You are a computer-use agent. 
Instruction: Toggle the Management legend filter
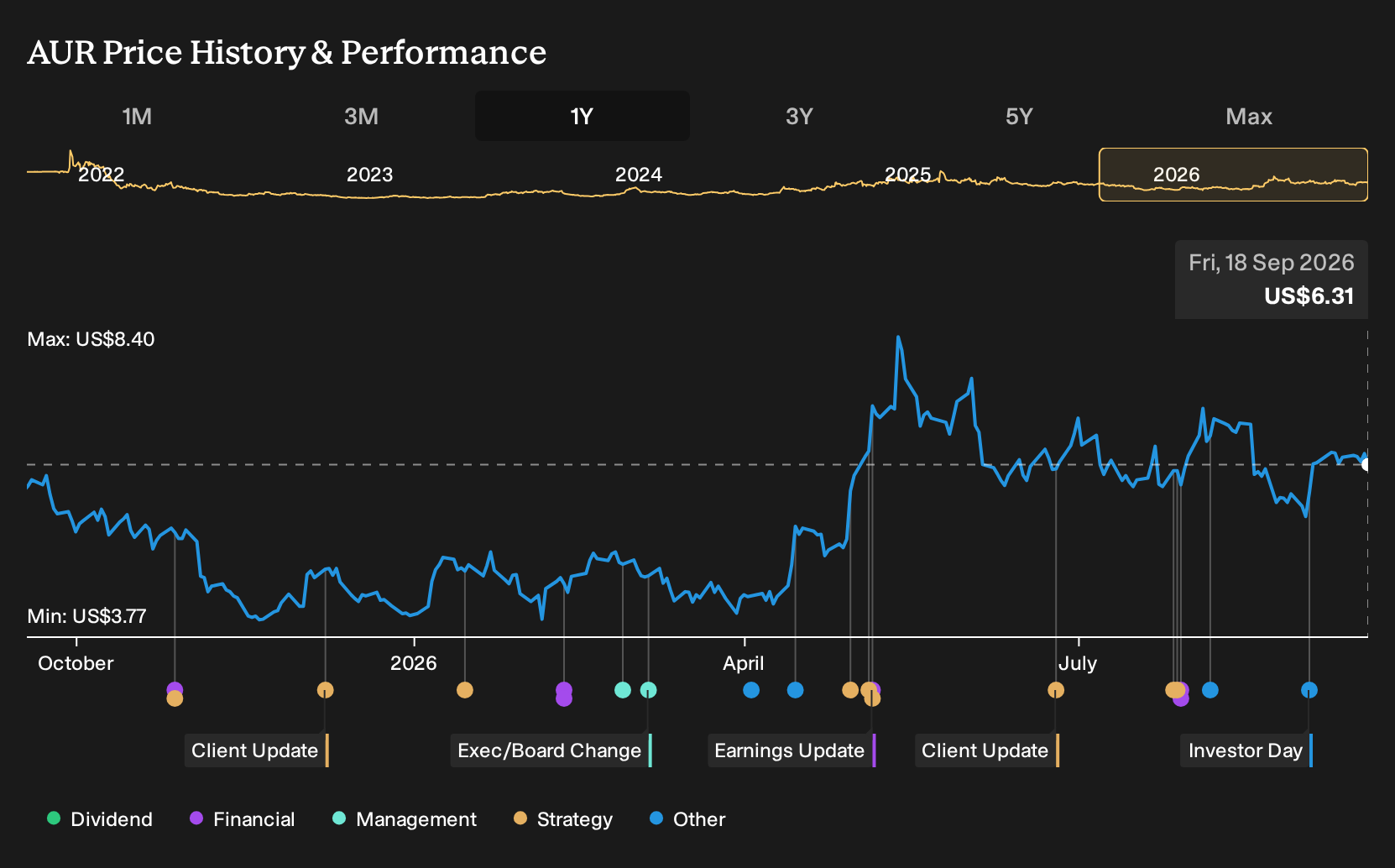[x=405, y=819]
